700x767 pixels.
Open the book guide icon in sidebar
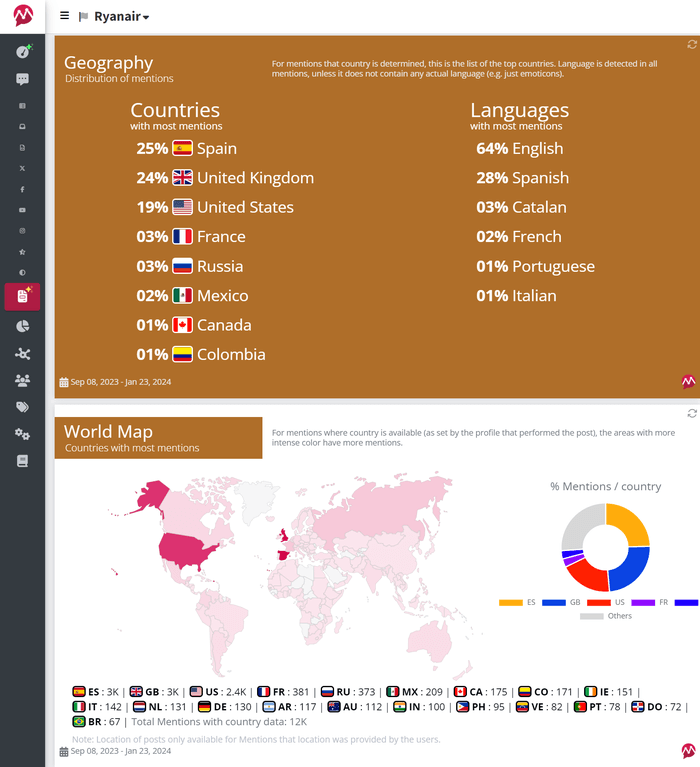23,461
